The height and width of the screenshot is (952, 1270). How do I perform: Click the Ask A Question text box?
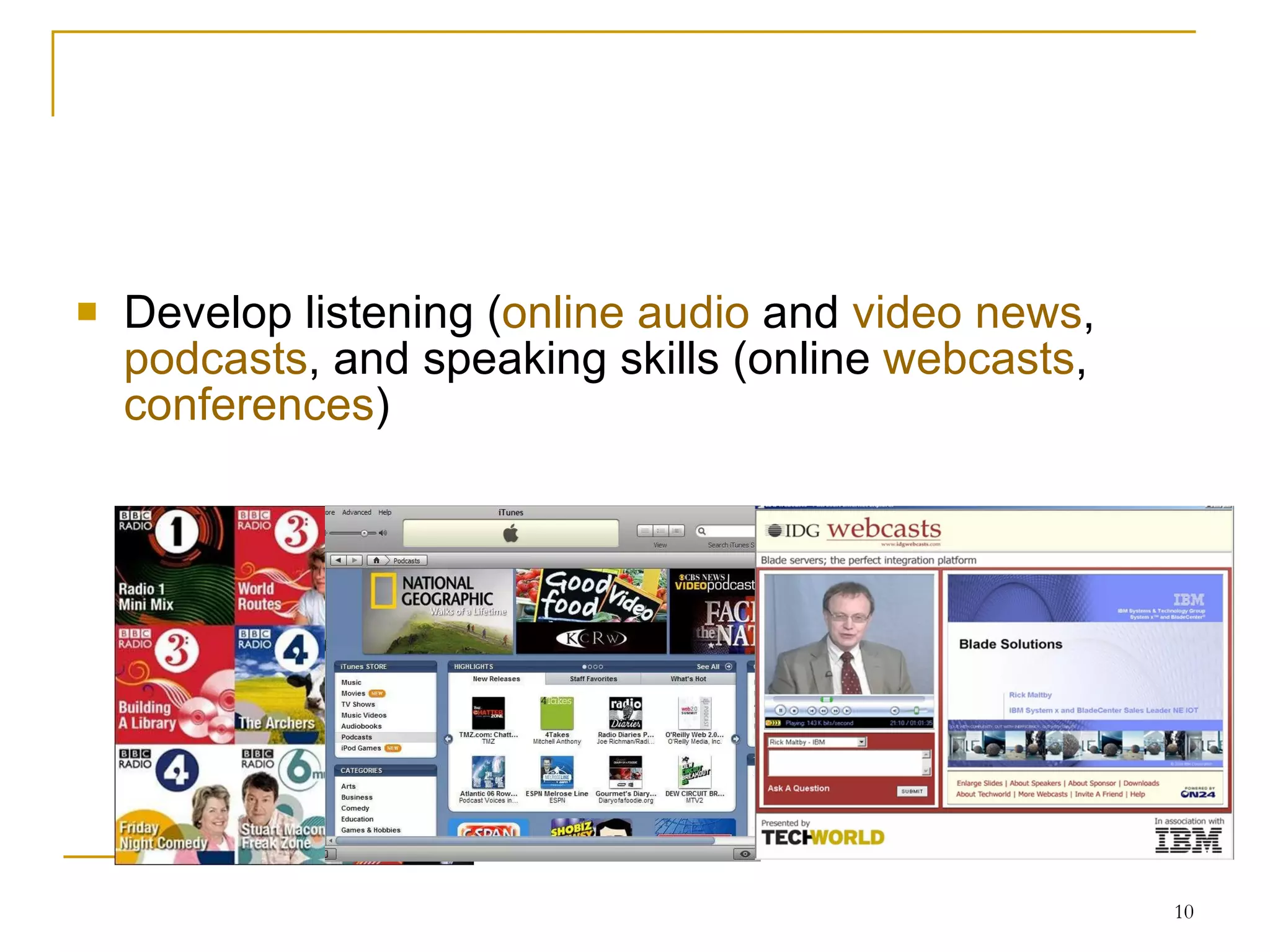click(845, 763)
